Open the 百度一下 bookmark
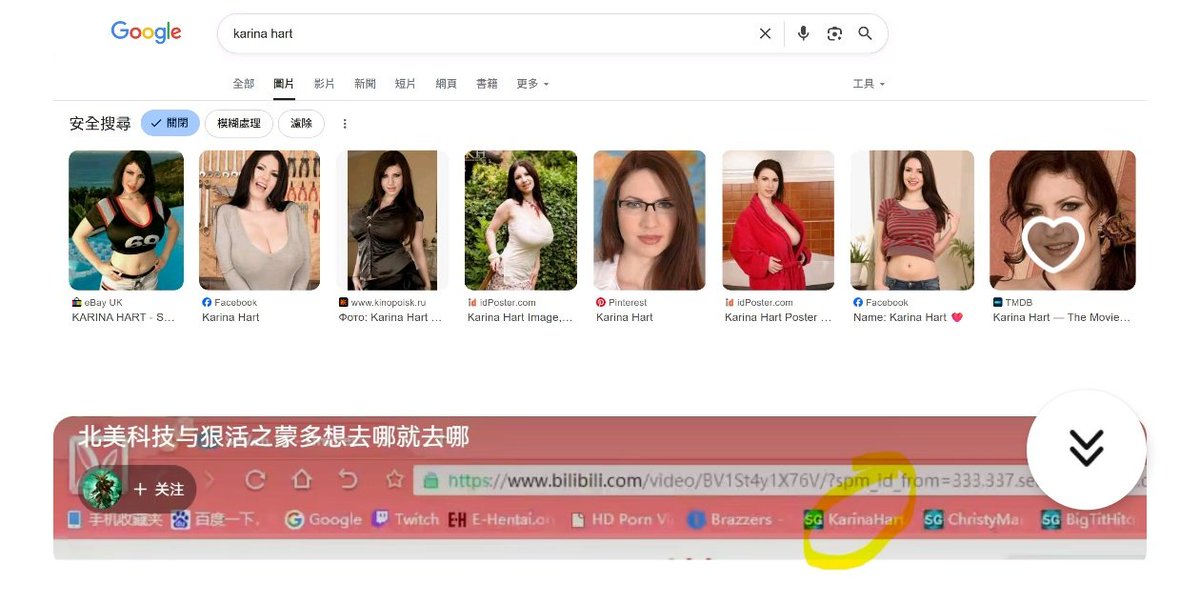The width and height of the screenshot is (1200, 604). tap(217, 519)
